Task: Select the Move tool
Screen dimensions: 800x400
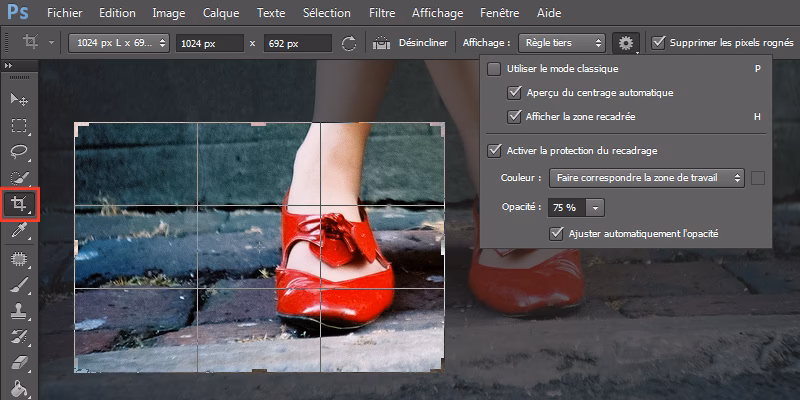Action: tap(19, 99)
